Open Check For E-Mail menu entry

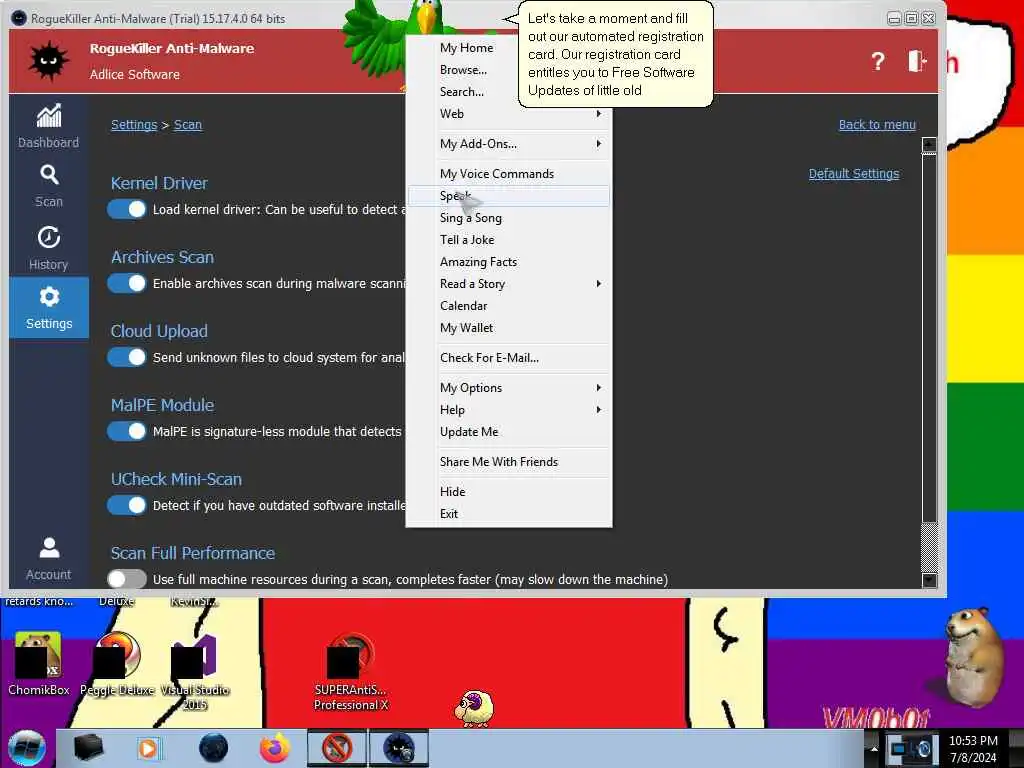point(509,357)
